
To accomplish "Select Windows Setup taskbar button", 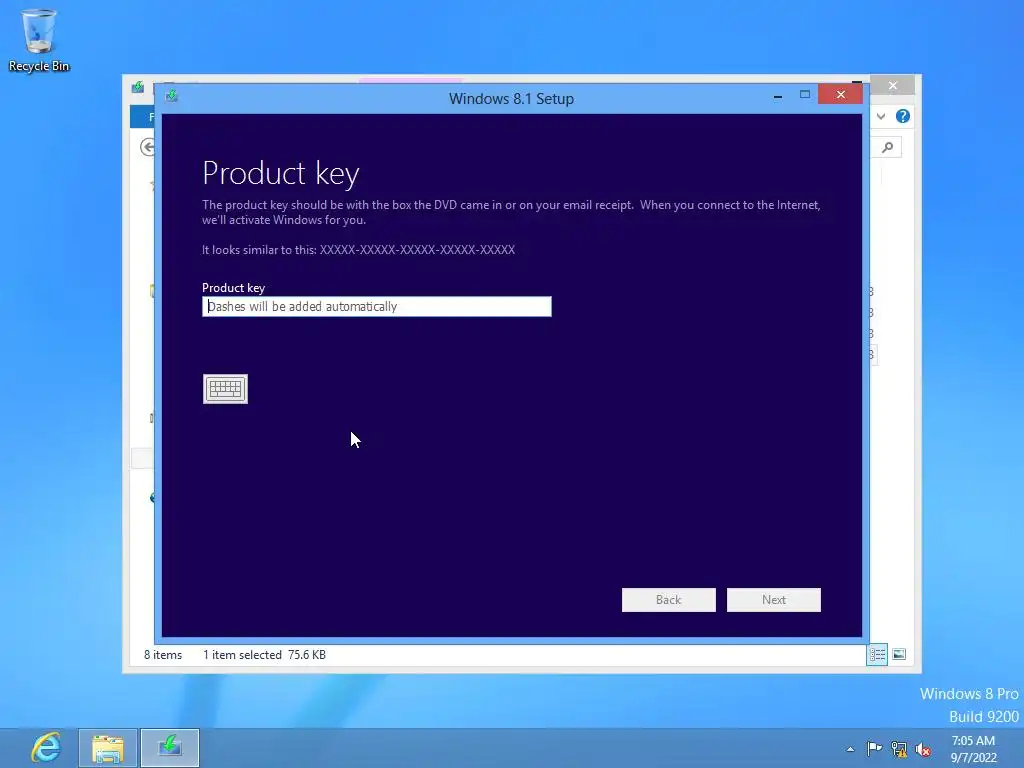I will point(170,748).
